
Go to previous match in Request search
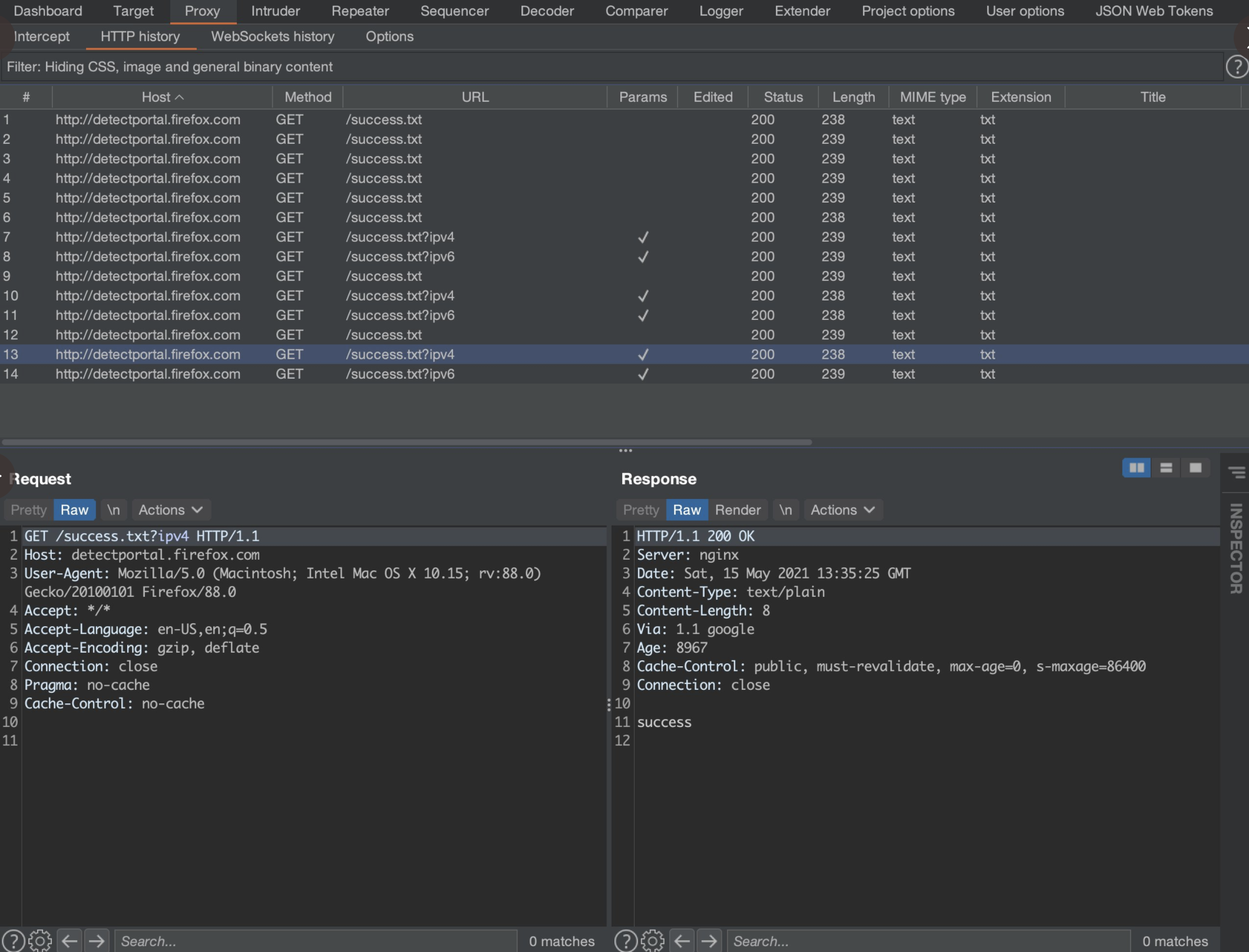point(70,941)
